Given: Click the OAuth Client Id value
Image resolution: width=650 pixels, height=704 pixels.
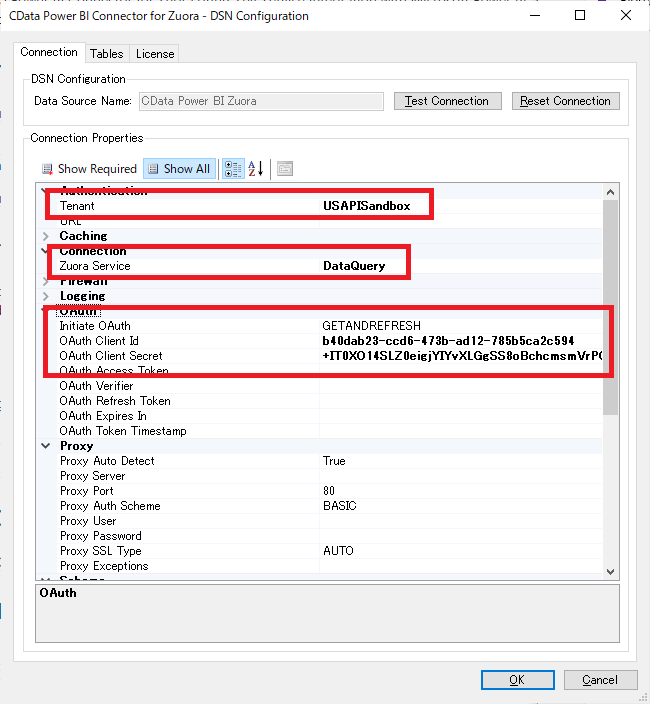Looking at the screenshot, I should click(x=448, y=341).
